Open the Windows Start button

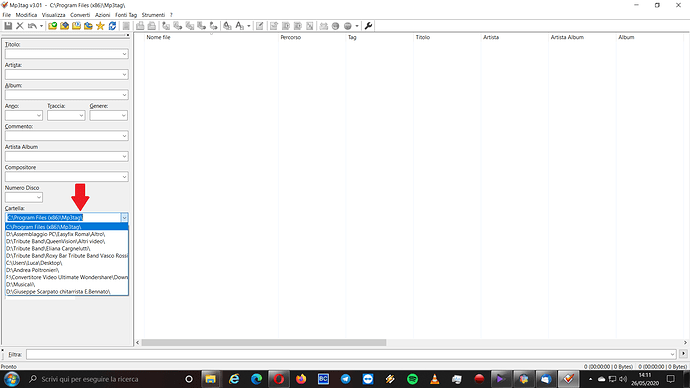click(11, 379)
